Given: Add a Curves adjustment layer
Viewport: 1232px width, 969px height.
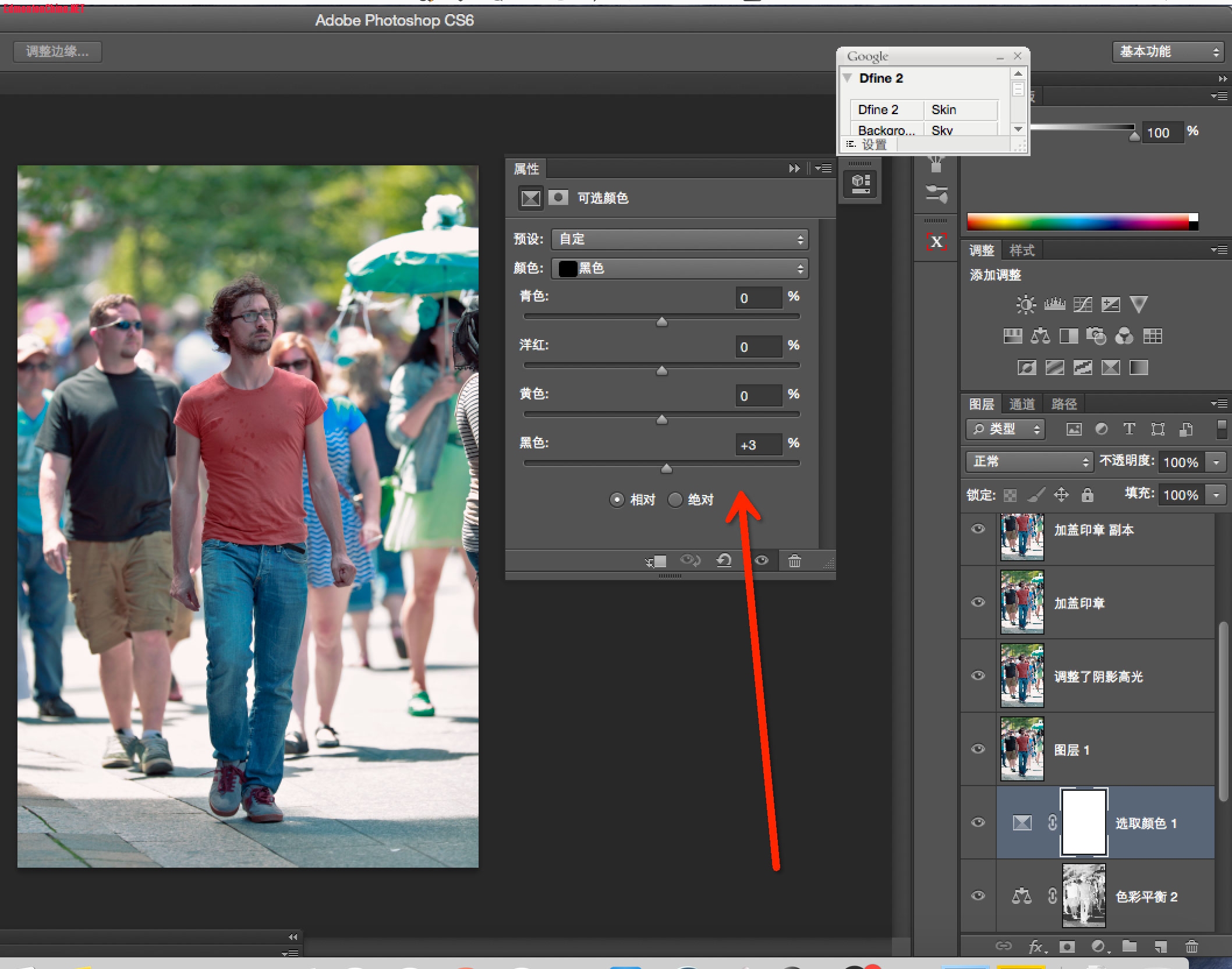Looking at the screenshot, I should click(x=1082, y=304).
